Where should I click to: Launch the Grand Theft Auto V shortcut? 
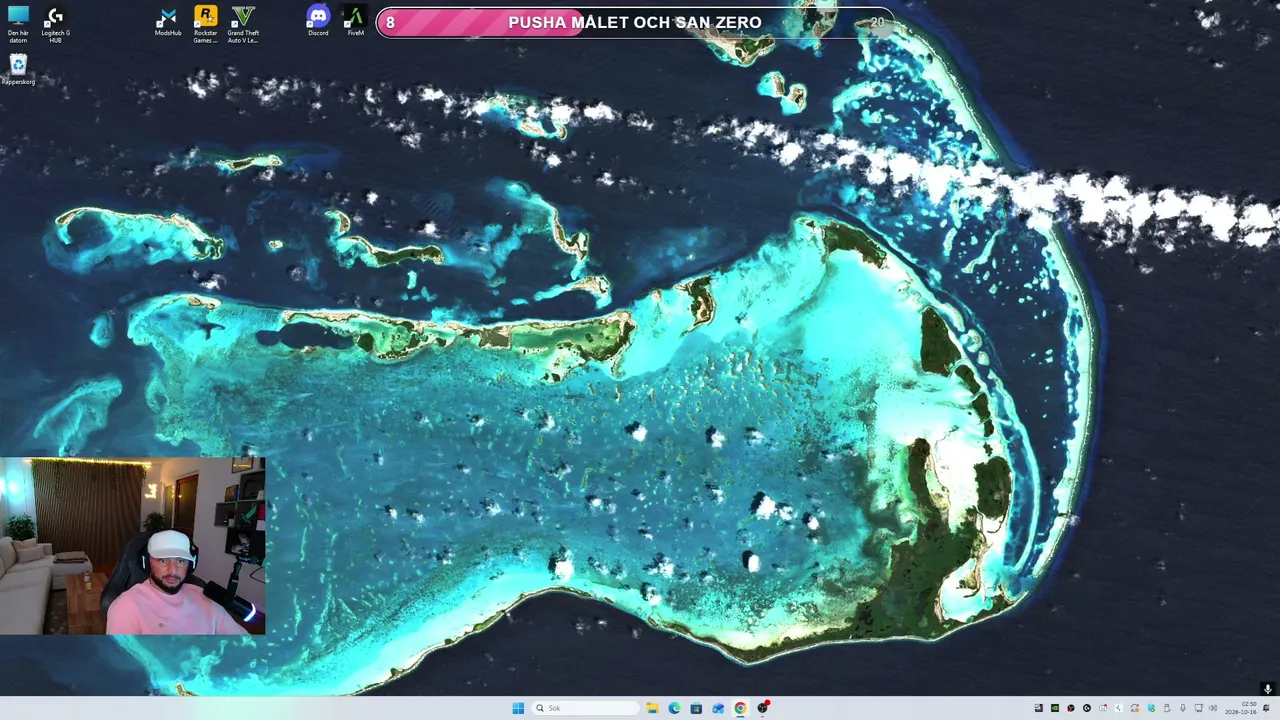point(243,24)
